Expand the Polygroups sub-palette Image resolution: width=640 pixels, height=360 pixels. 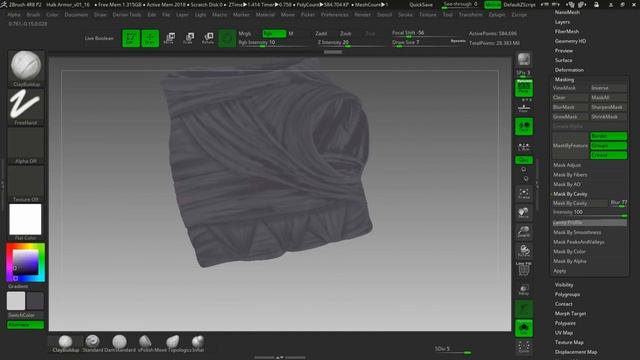567,294
